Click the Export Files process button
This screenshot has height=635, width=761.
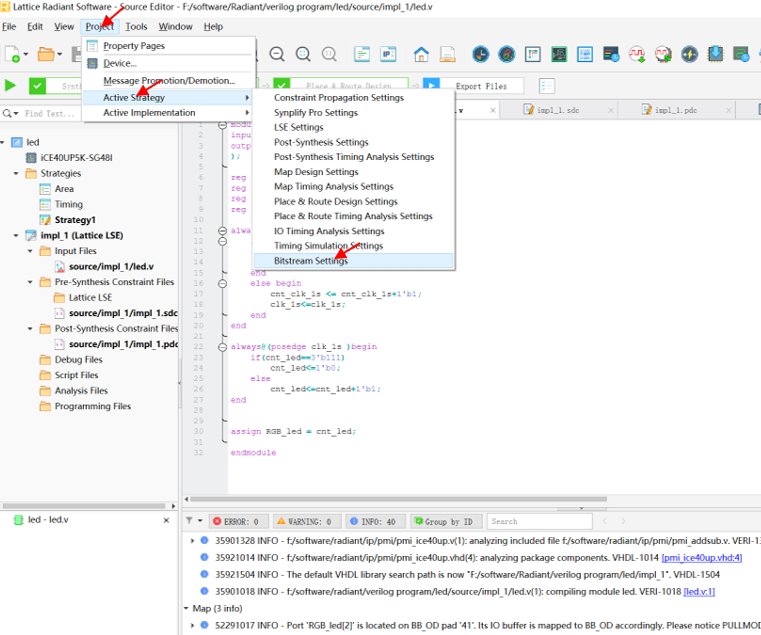tap(474, 86)
